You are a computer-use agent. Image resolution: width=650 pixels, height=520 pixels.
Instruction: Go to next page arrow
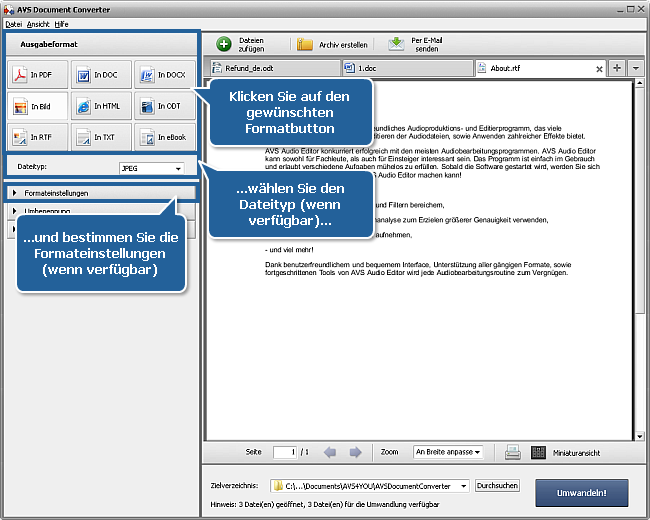pyautogui.click(x=355, y=452)
